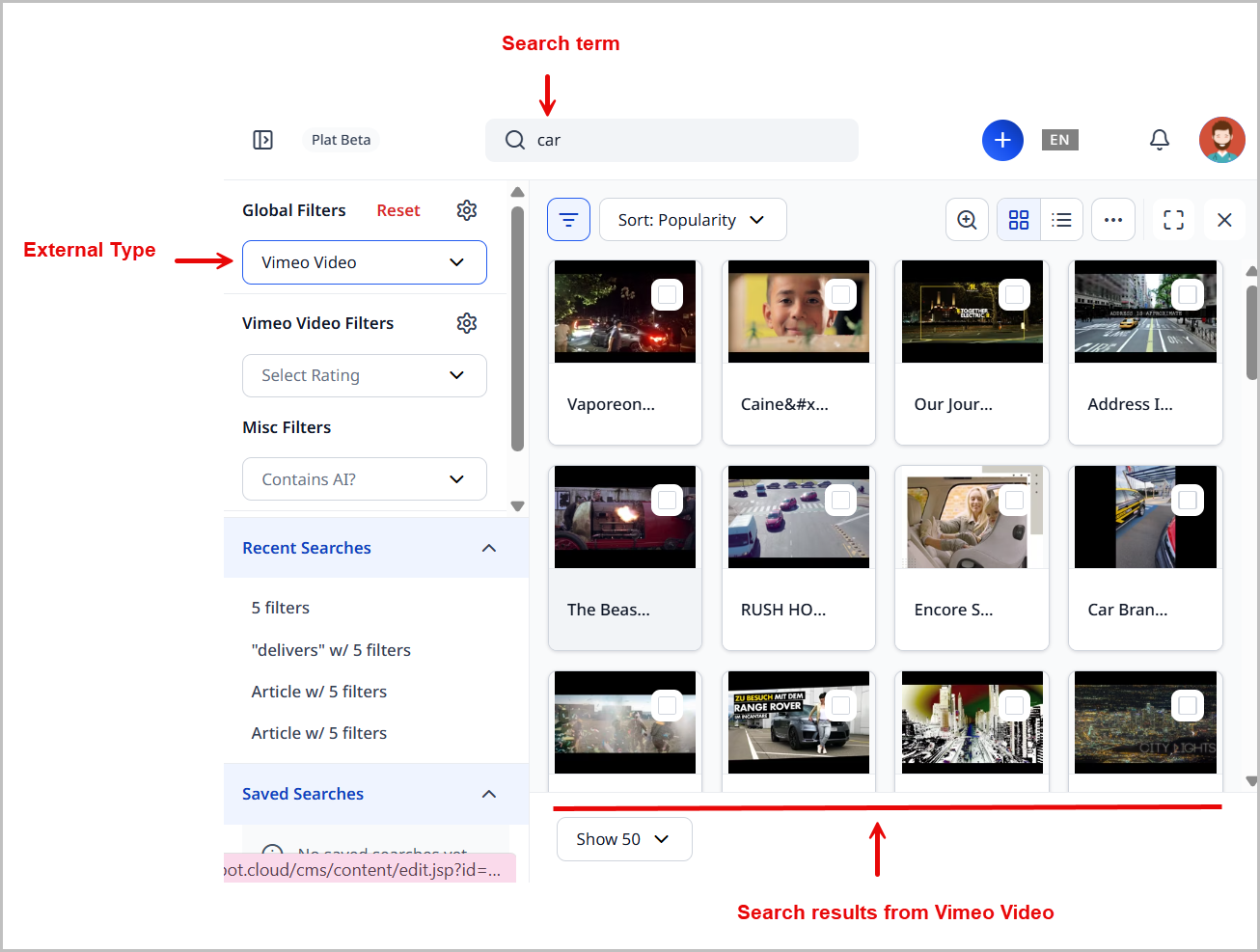Open the '5 filters' recent search entry
1260x952 pixels.
(280, 608)
